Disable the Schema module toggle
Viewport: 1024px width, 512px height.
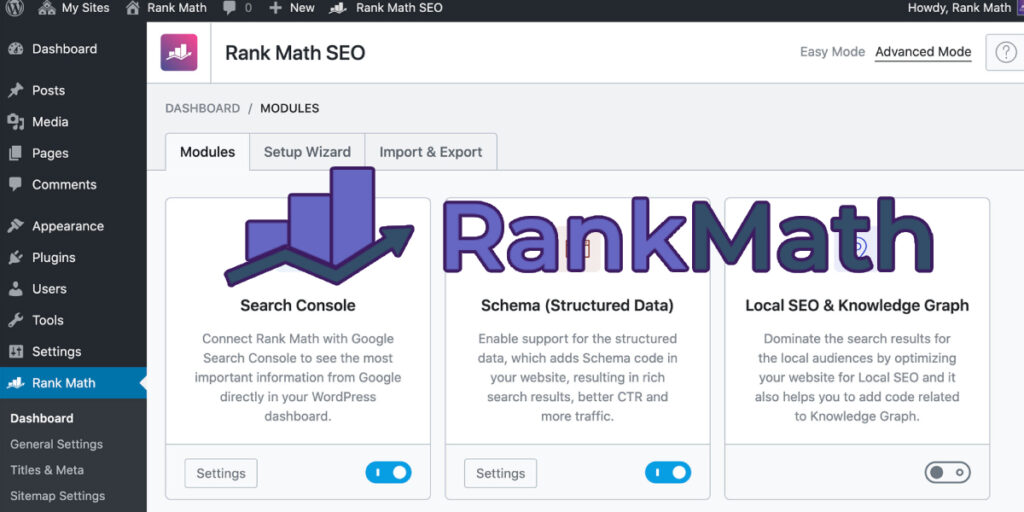pos(668,473)
